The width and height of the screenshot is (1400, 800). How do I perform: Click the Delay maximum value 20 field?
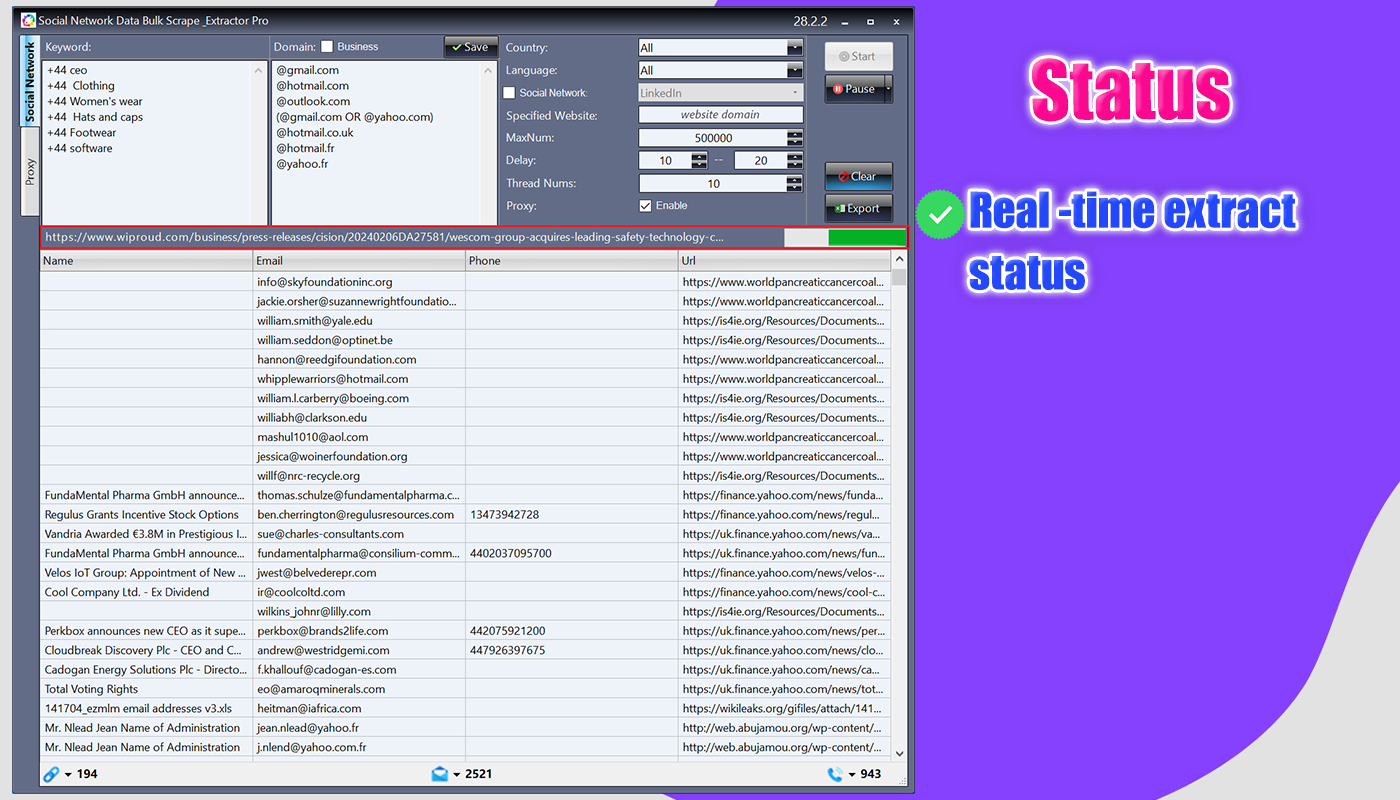(x=760, y=161)
